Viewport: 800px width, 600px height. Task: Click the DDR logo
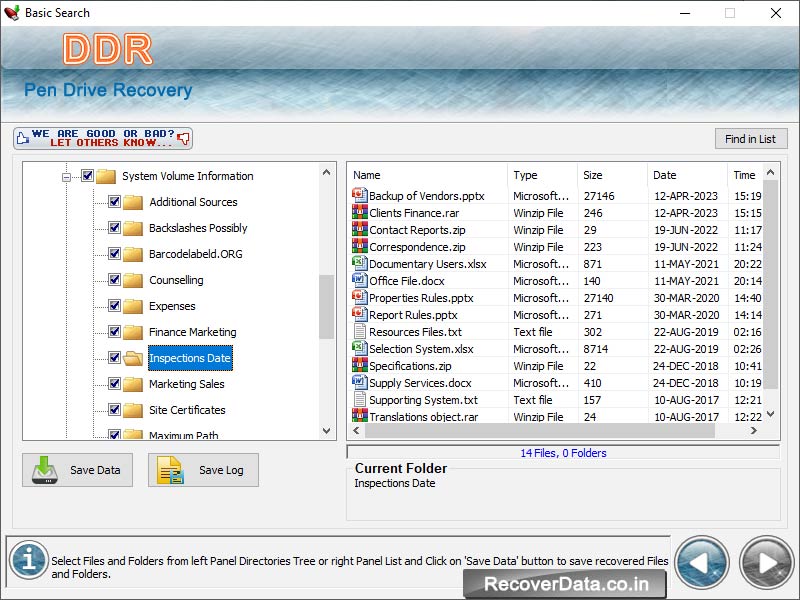pyautogui.click(x=109, y=50)
